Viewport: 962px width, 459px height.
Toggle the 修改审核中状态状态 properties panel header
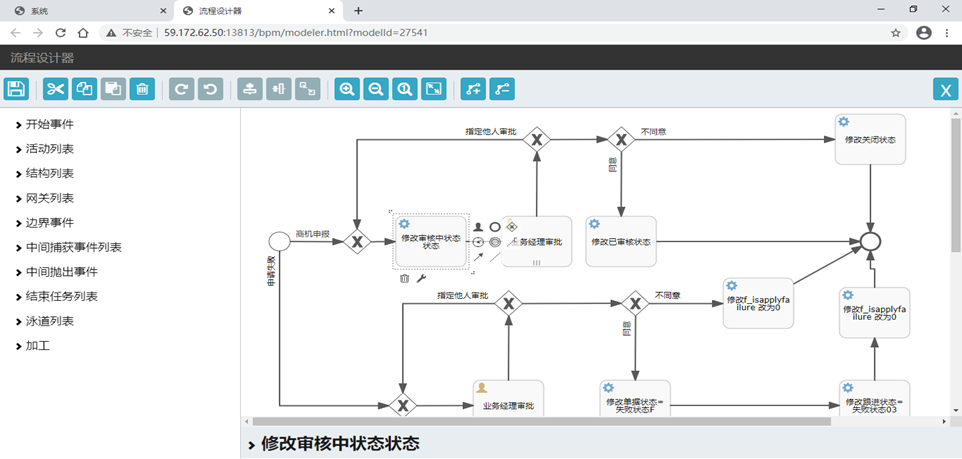pos(340,443)
